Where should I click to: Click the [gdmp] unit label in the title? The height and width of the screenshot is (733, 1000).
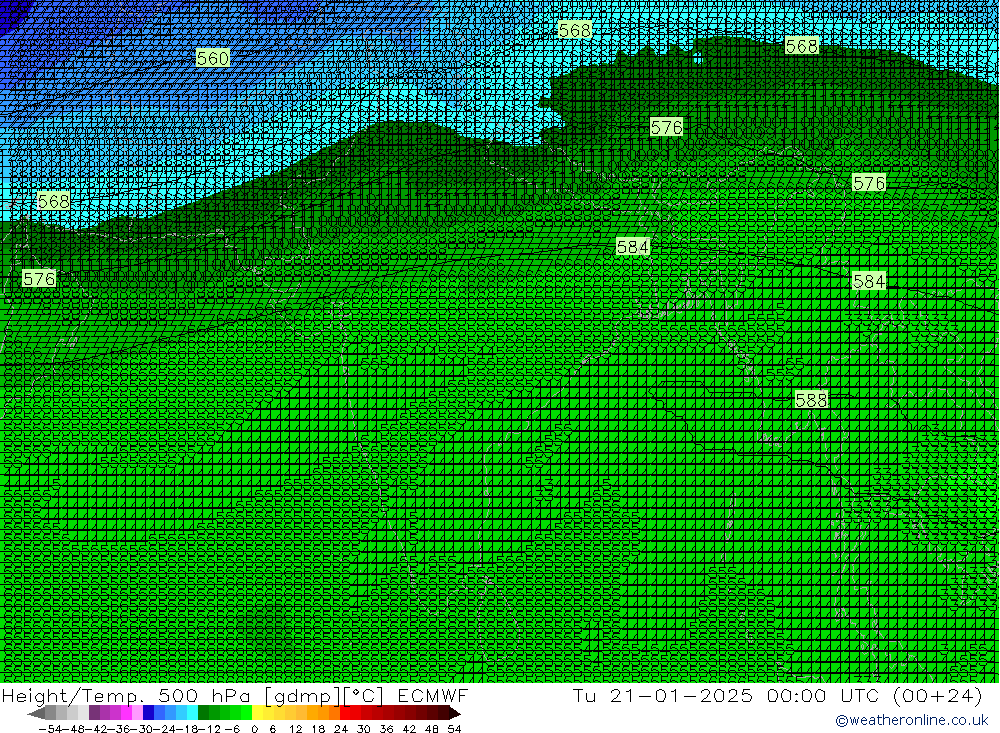[302, 696]
